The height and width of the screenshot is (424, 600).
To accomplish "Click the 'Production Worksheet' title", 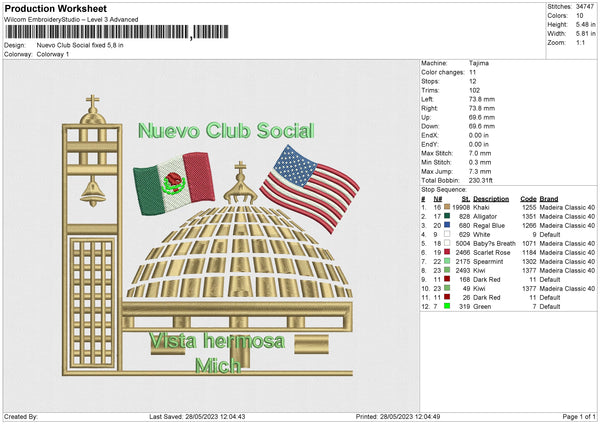I will 55,8.
